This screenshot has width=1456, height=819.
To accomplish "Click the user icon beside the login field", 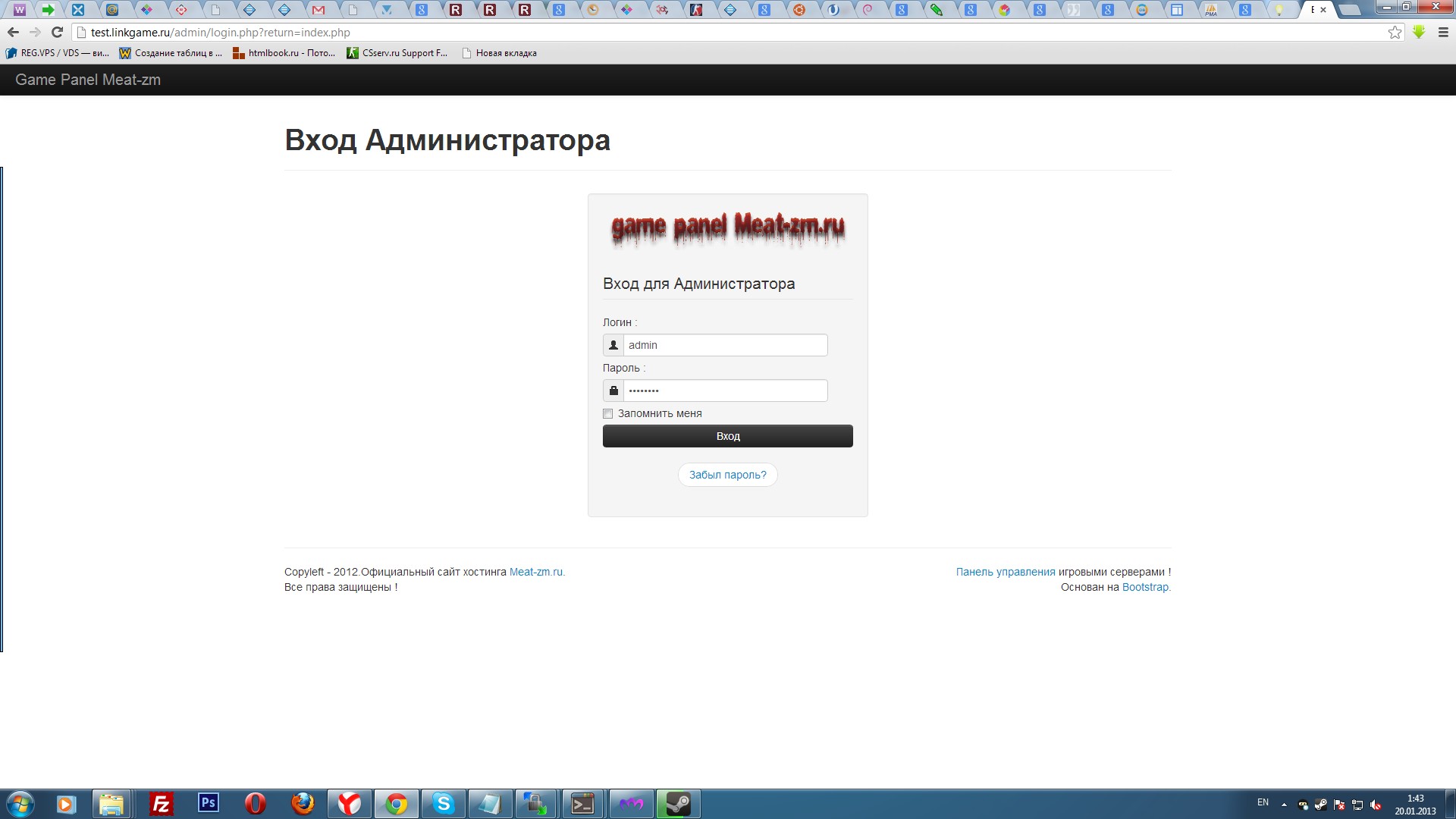I will [613, 345].
